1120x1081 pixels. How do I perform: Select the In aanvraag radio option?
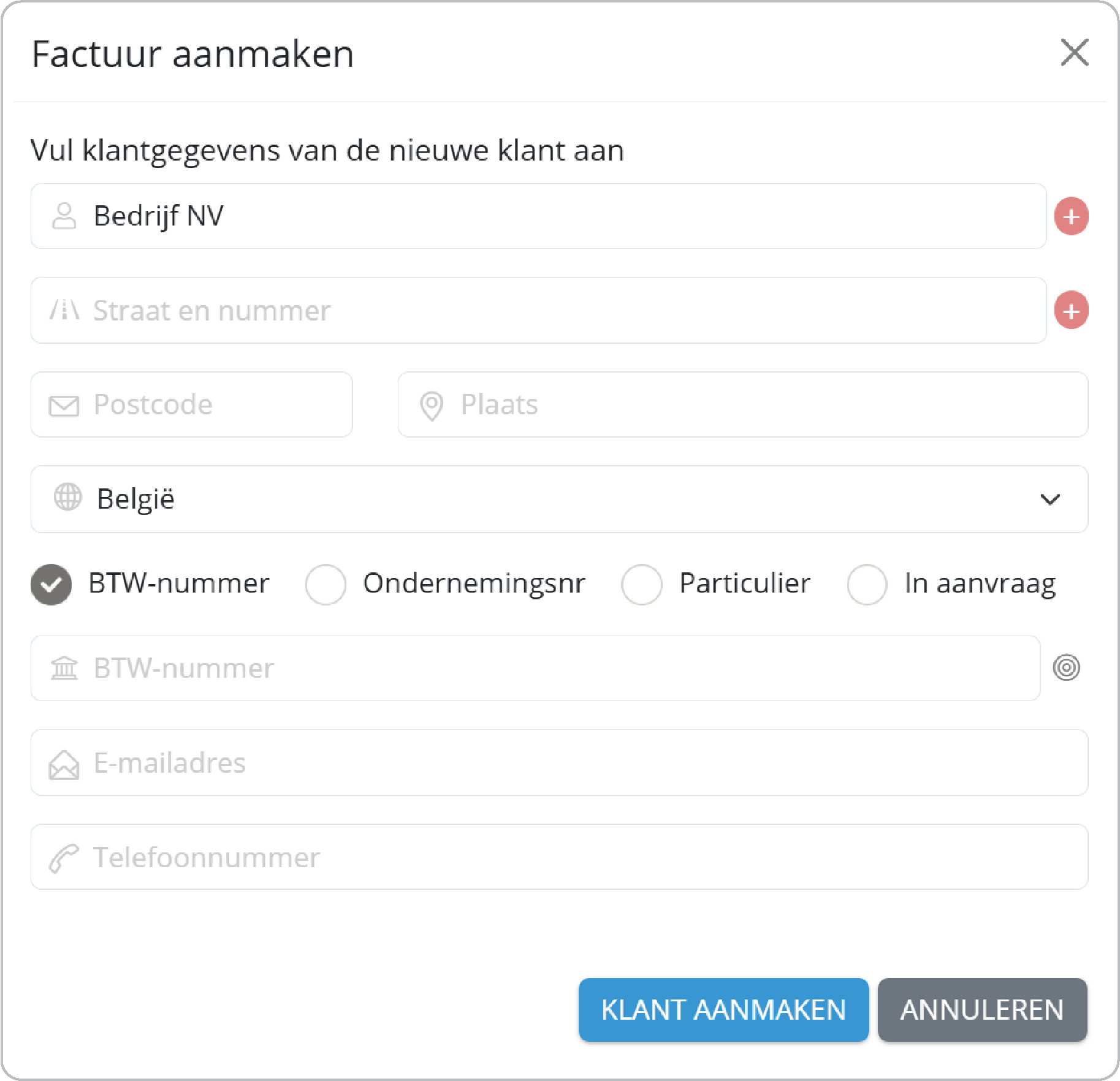tap(867, 584)
